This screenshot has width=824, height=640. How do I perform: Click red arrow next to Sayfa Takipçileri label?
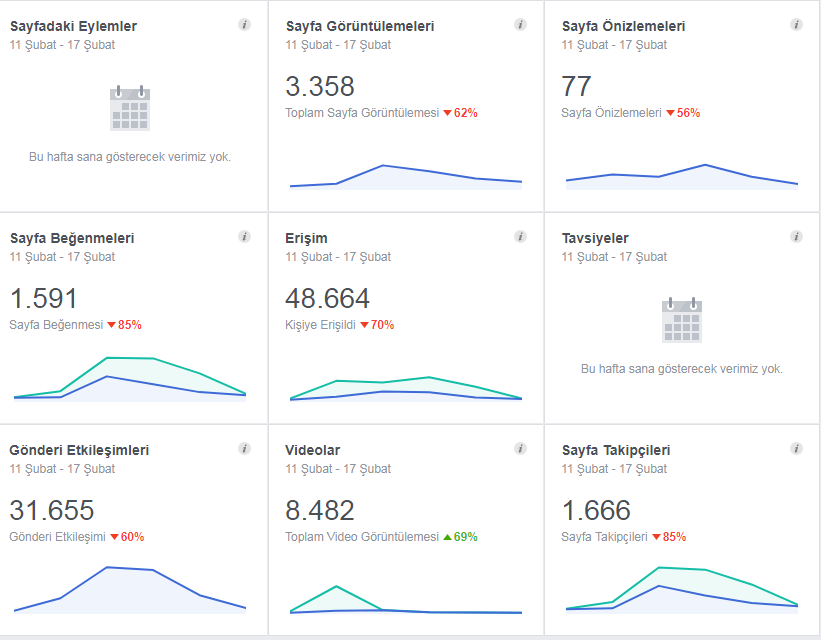pyautogui.click(x=656, y=537)
